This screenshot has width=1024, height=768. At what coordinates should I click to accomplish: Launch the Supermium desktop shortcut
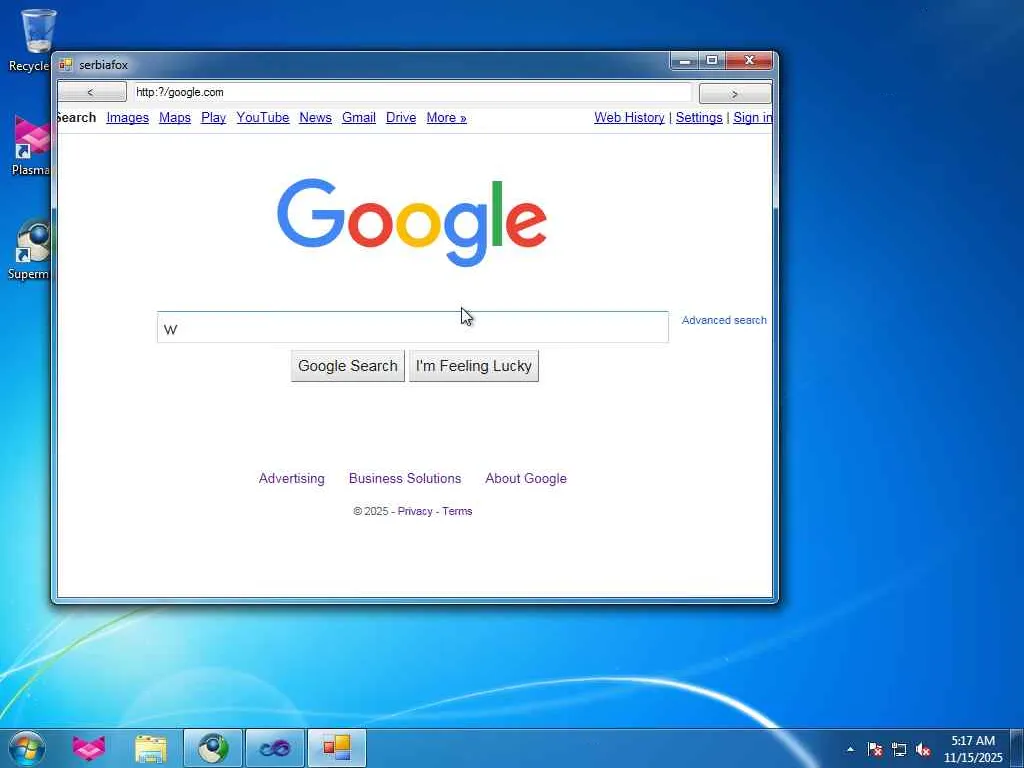pyautogui.click(x=31, y=249)
